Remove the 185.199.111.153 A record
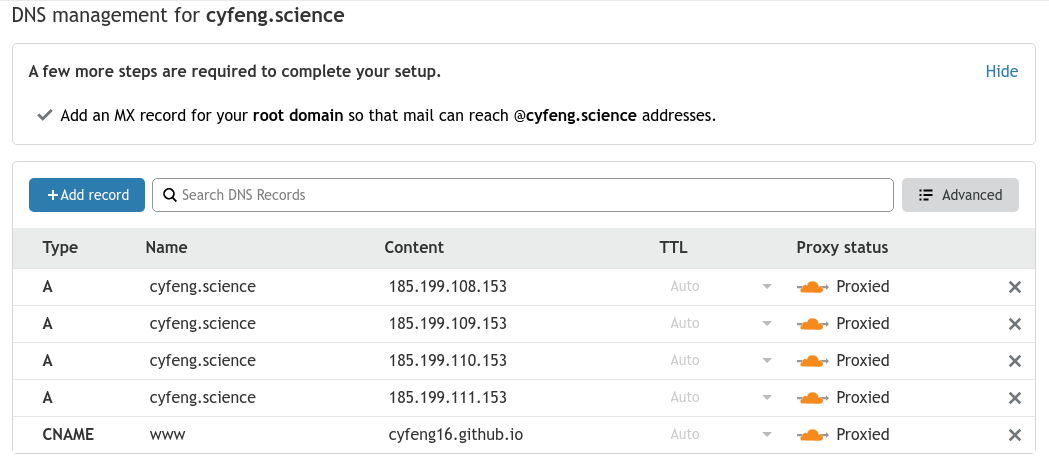Viewport: 1049px width, 467px height. coord(1014,398)
